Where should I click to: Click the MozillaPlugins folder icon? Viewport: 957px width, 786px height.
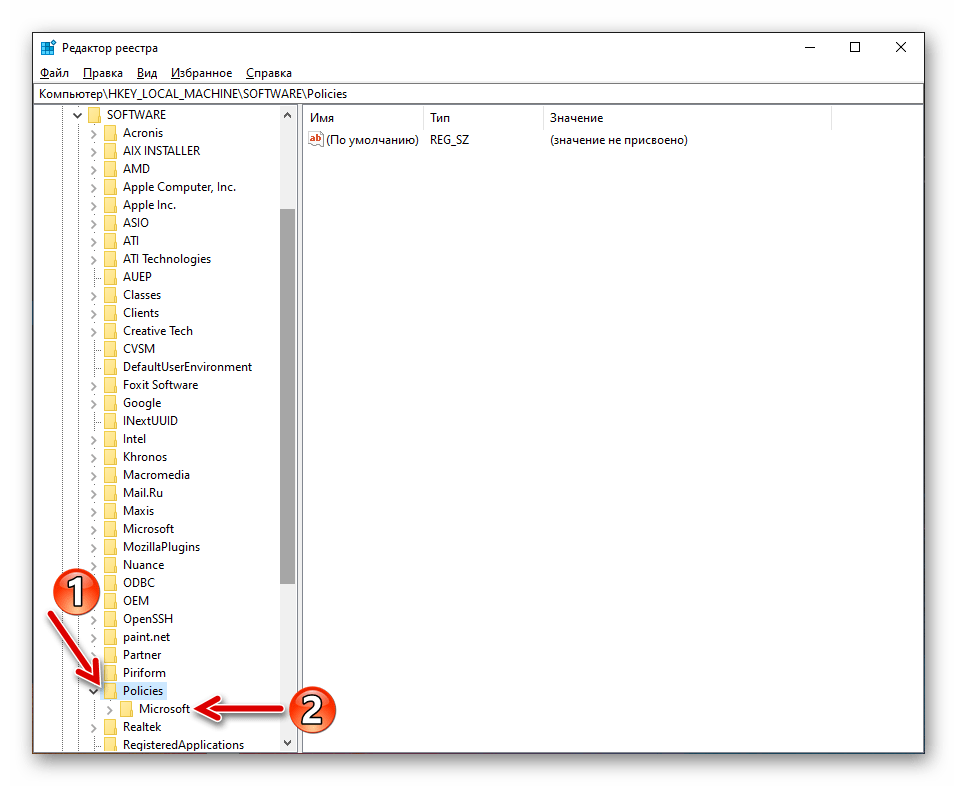click(110, 547)
